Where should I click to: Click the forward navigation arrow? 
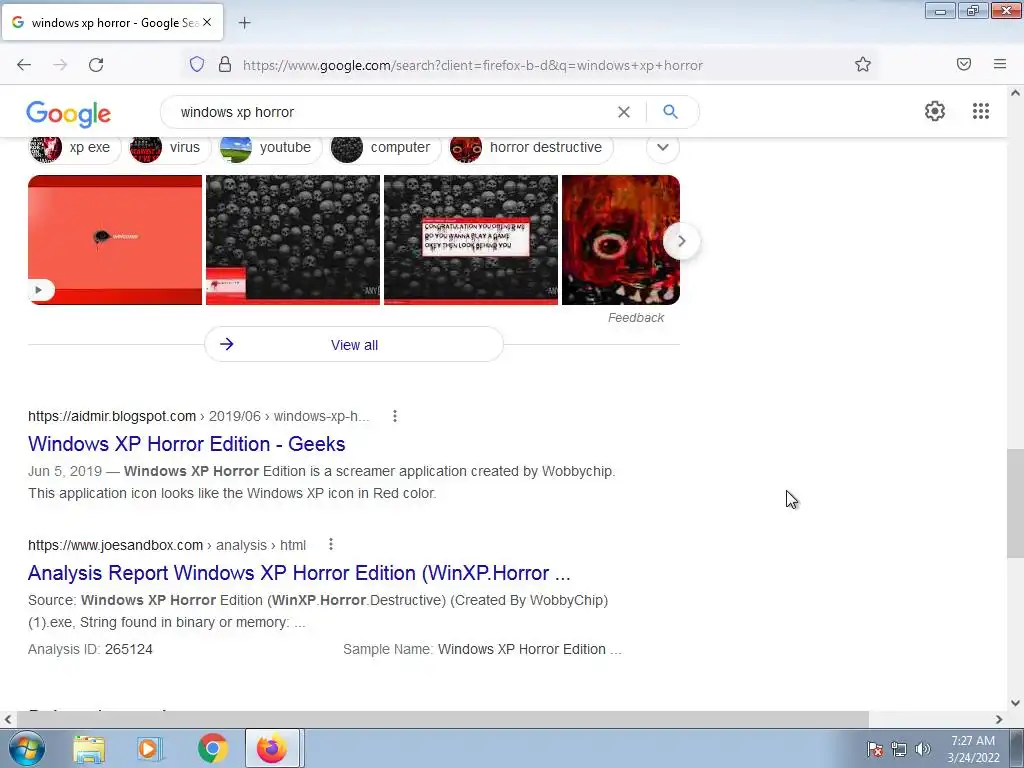coord(60,65)
